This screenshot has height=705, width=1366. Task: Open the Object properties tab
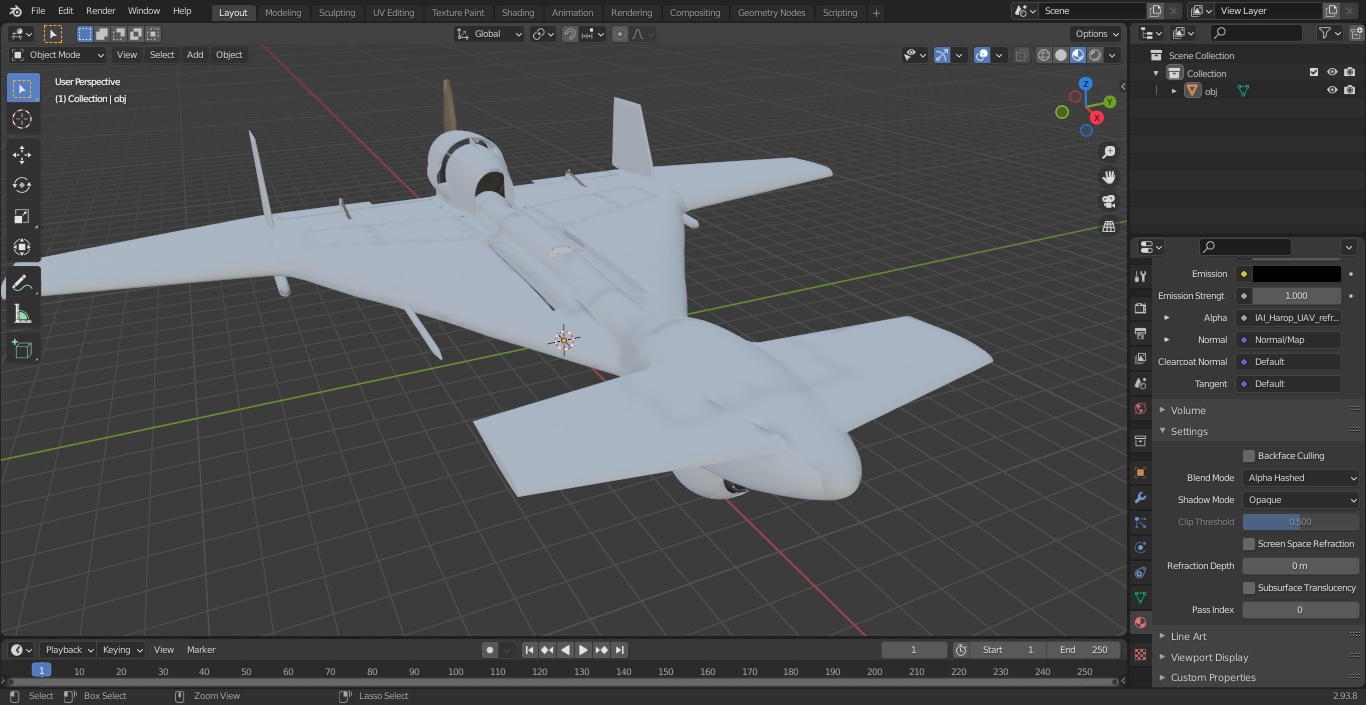1140,472
